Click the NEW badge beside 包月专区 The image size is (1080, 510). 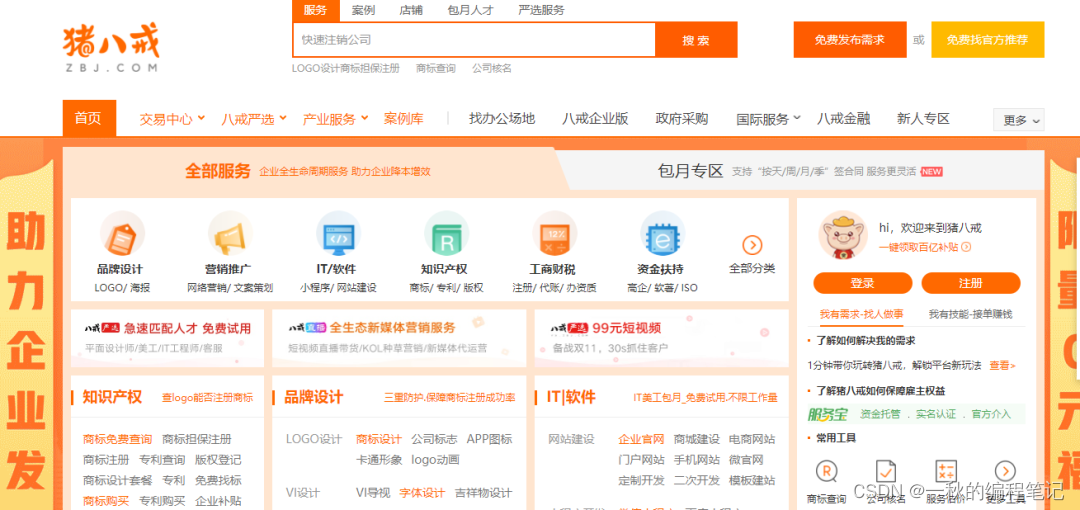click(931, 172)
